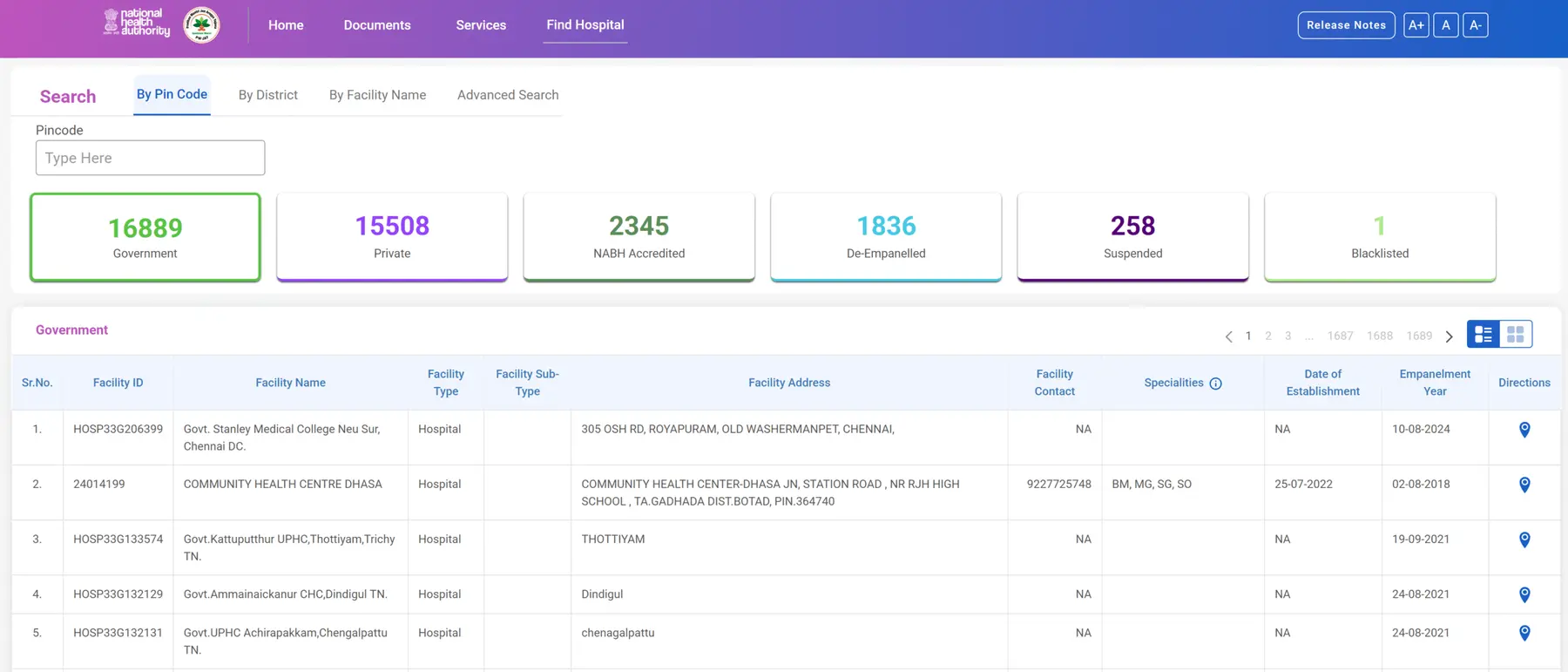1568x672 pixels.
Task: Click the Specialities info icon
Action: (x=1215, y=384)
